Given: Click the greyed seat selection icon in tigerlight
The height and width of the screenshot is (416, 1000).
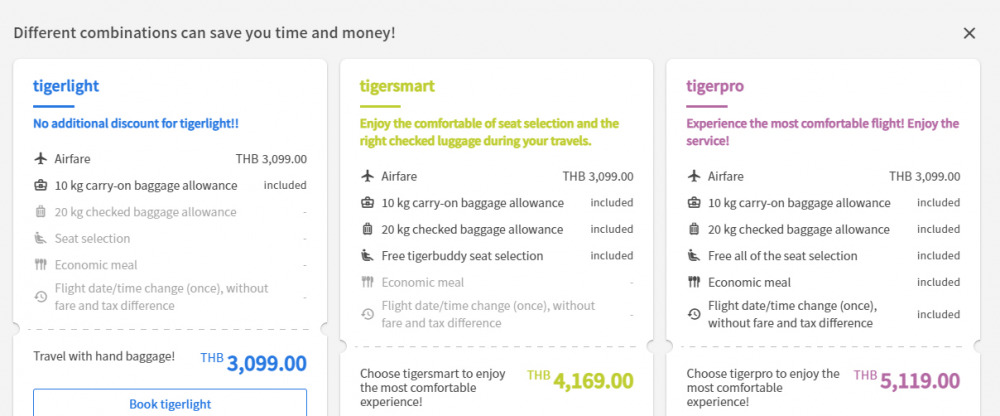Looking at the screenshot, I should pos(40,239).
